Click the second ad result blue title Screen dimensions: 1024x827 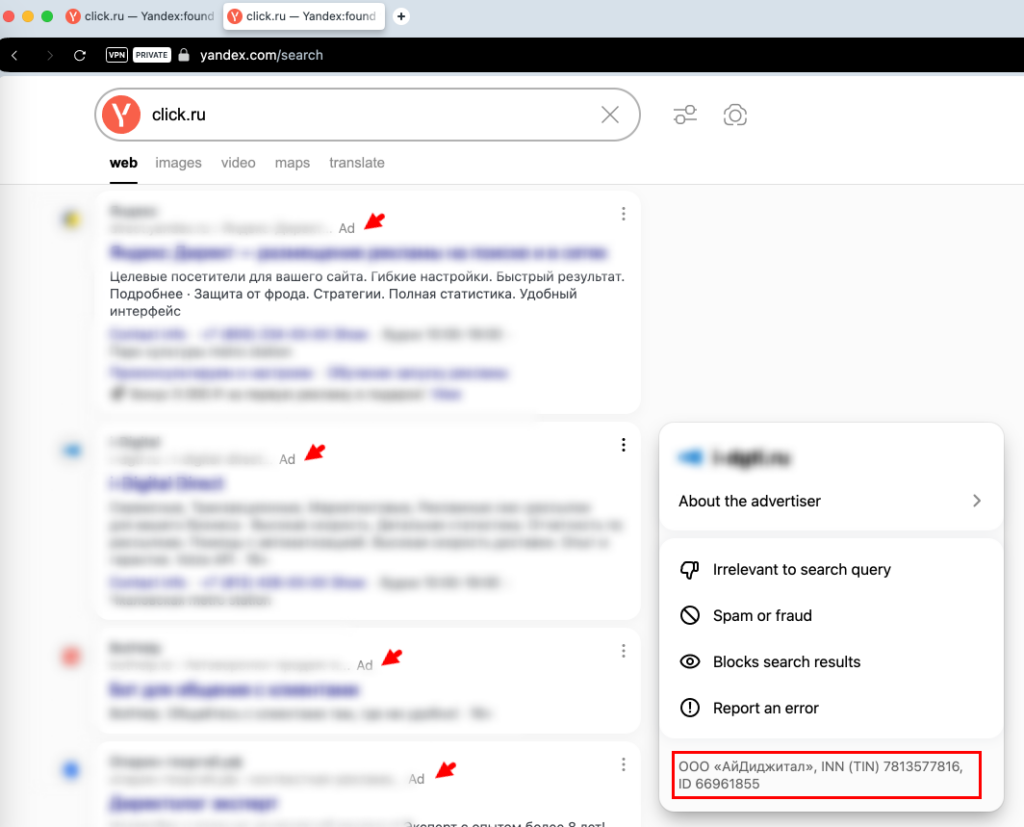pyautogui.click(x=167, y=483)
